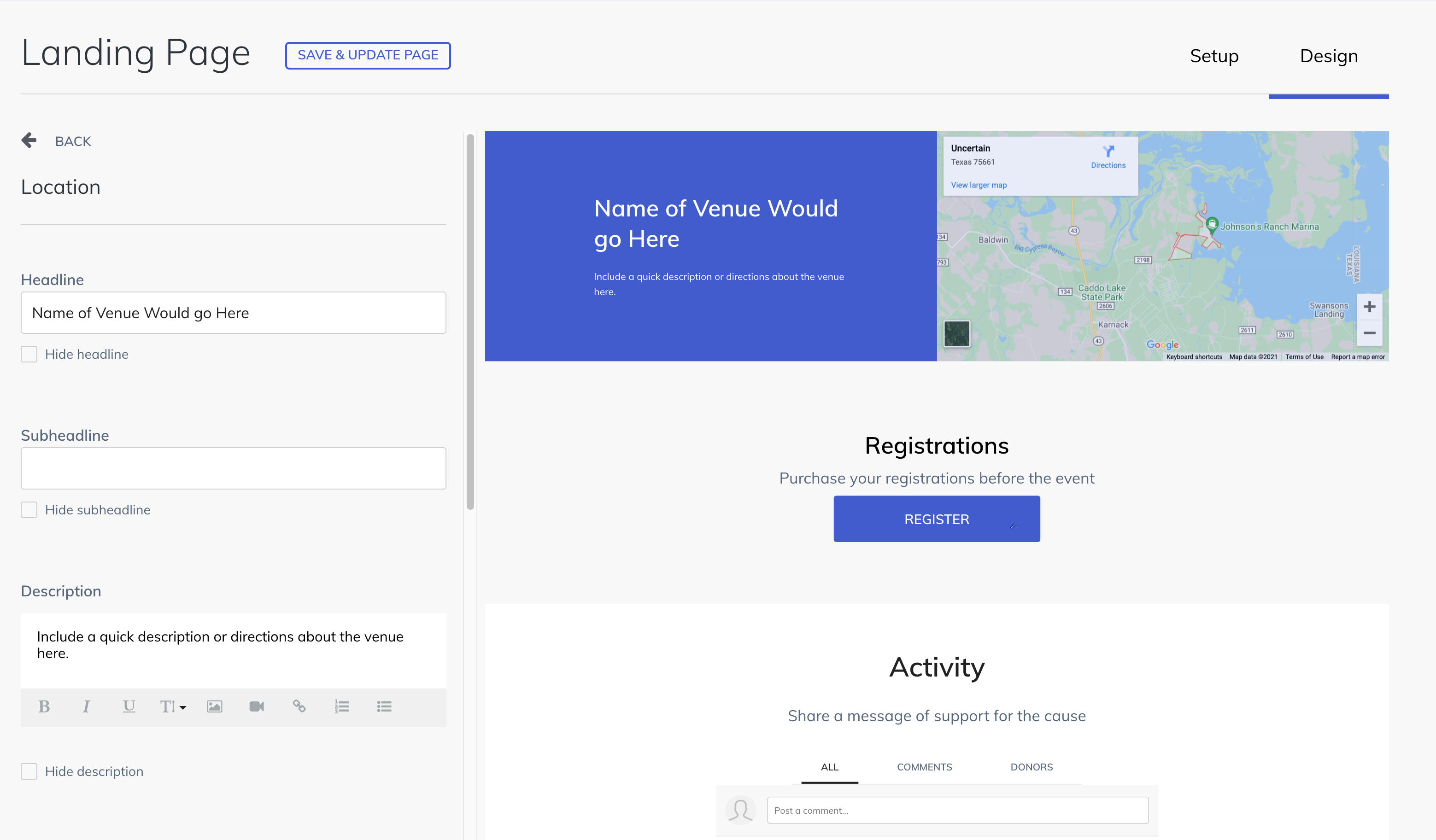Select the COMMENTS activity tab
Viewport: 1436px width, 840px height.
click(924, 767)
